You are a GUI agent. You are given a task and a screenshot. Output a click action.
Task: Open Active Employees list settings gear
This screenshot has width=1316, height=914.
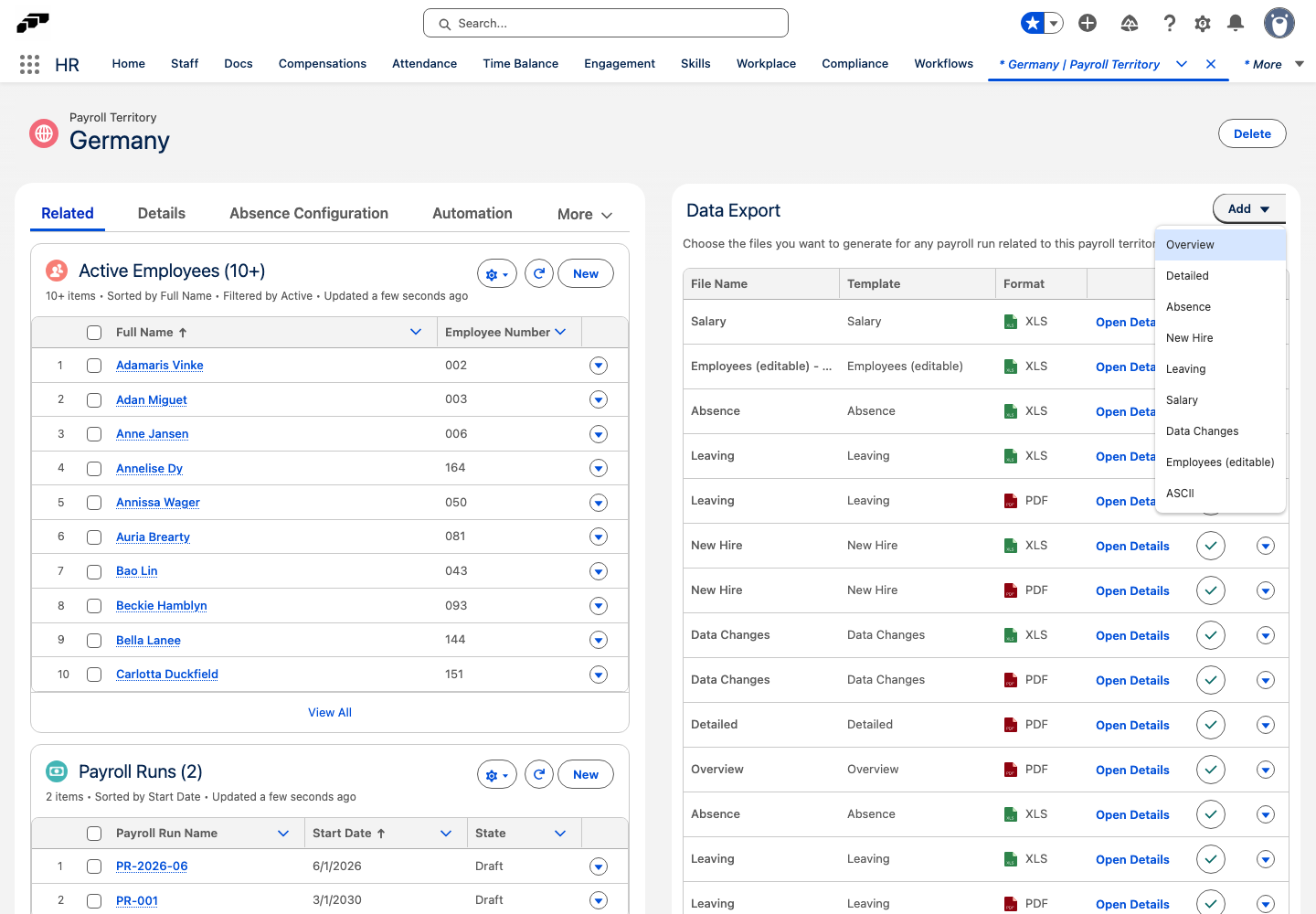(x=497, y=273)
